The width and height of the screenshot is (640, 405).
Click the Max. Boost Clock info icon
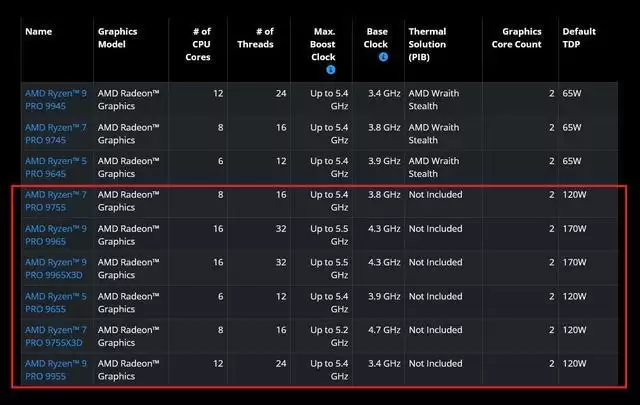[331, 70]
